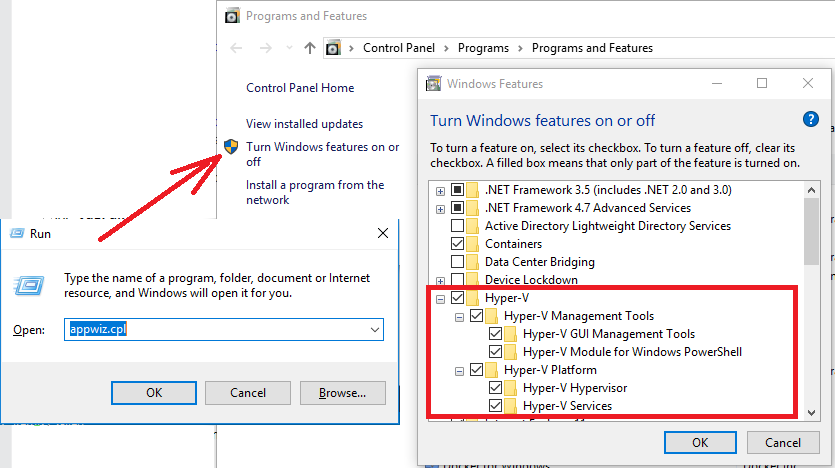Maximize the Windows Features dialog
Viewport: 835px width, 468px height.
[x=762, y=84]
